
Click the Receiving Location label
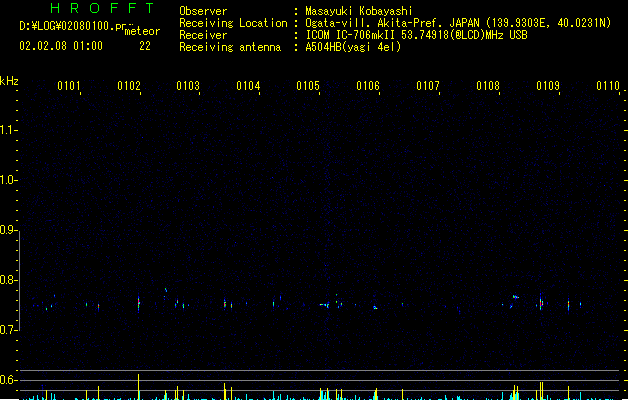click(233, 23)
